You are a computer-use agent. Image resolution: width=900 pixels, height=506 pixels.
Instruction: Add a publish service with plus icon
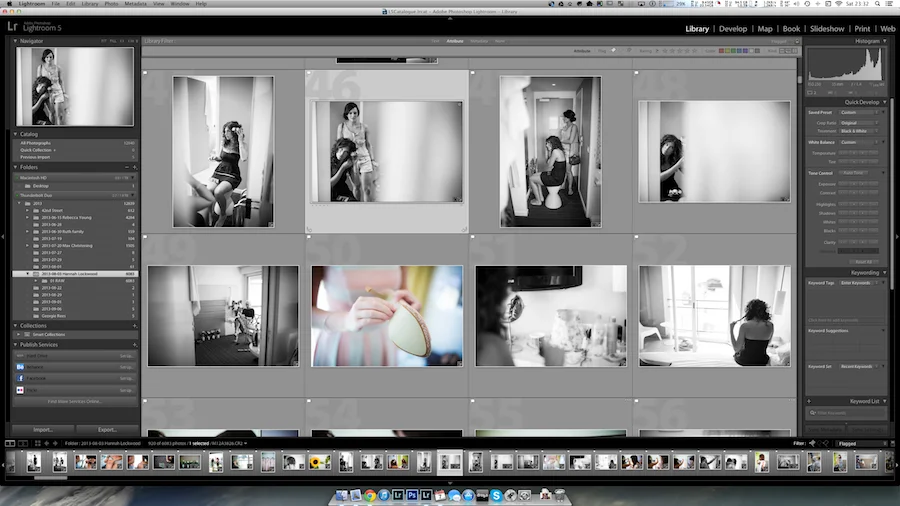tap(135, 344)
